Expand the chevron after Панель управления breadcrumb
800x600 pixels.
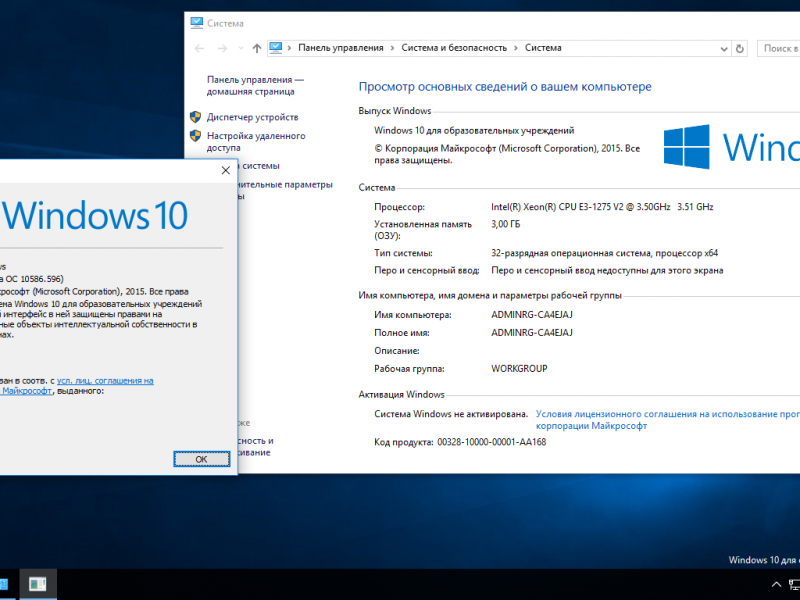click(x=392, y=48)
